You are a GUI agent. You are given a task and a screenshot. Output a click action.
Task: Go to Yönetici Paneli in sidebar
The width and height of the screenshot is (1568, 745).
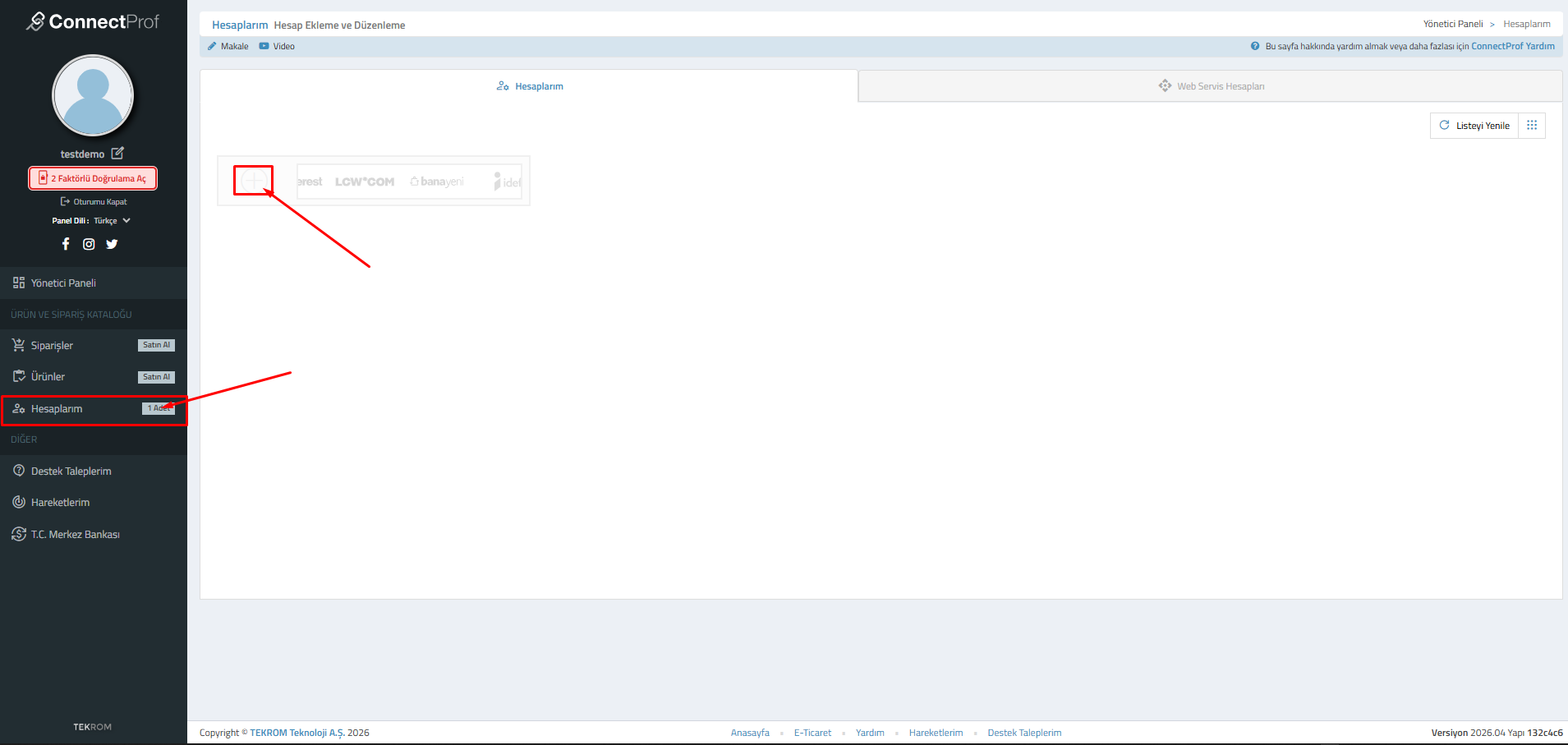pyautogui.click(x=94, y=283)
